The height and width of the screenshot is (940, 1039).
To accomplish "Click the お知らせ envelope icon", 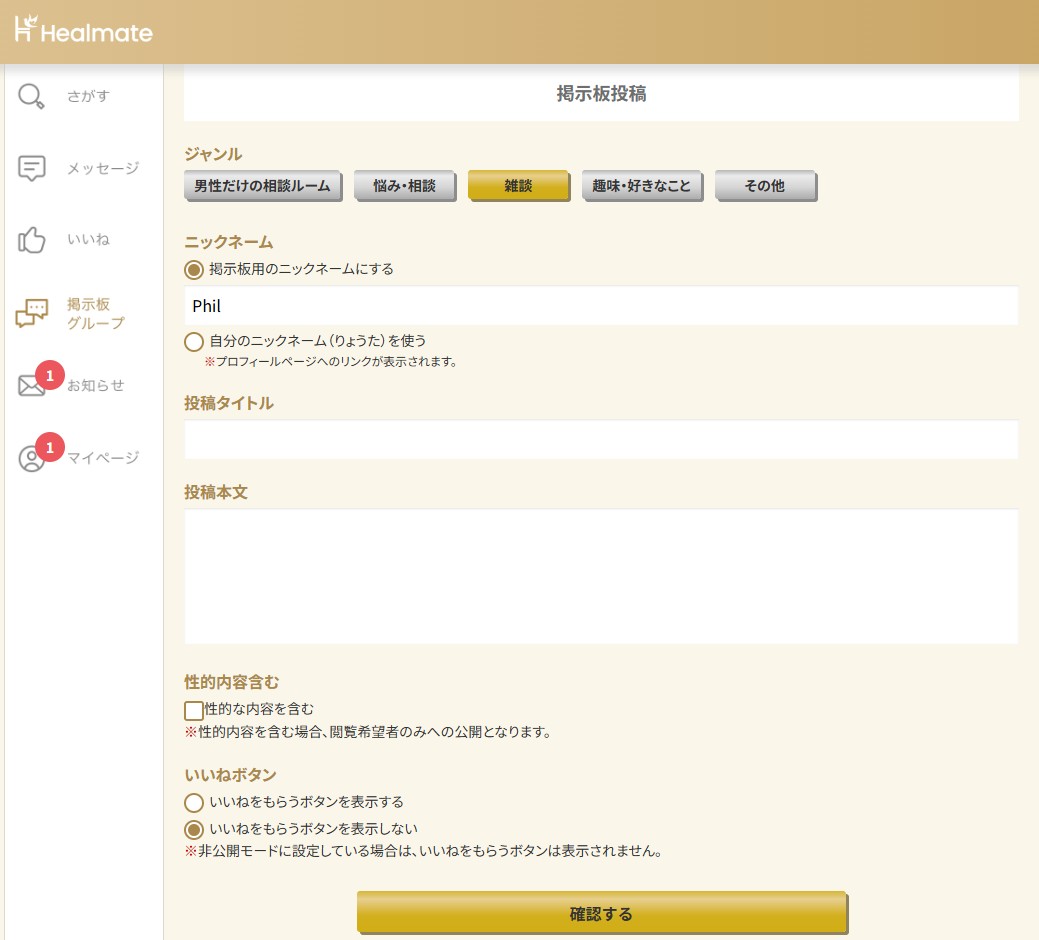I will [x=32, y=386].
